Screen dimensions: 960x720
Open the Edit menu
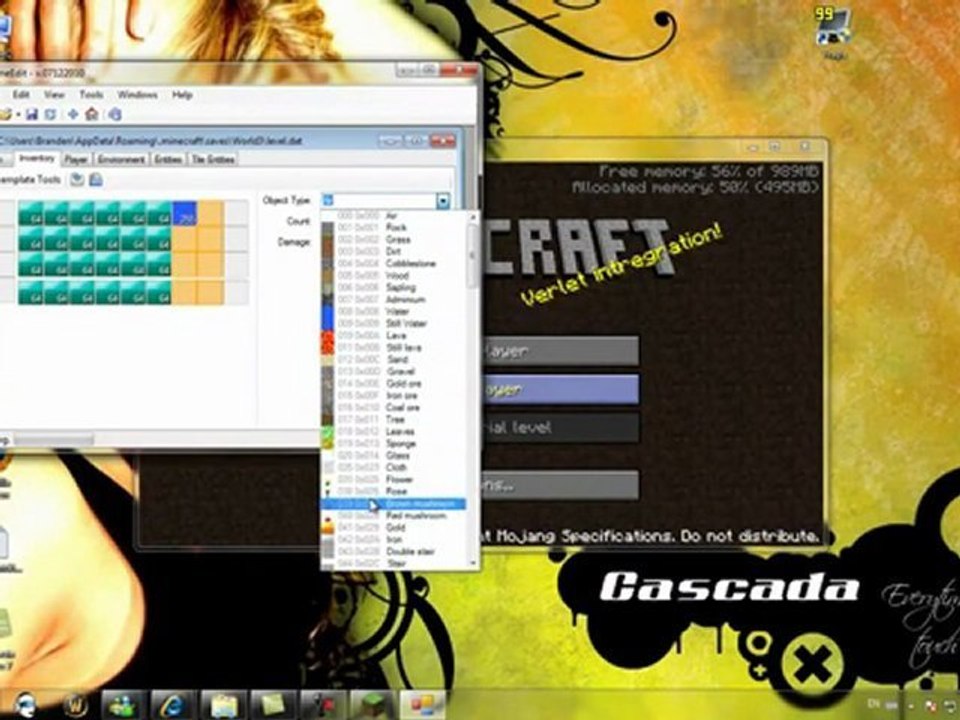(21, 94)
